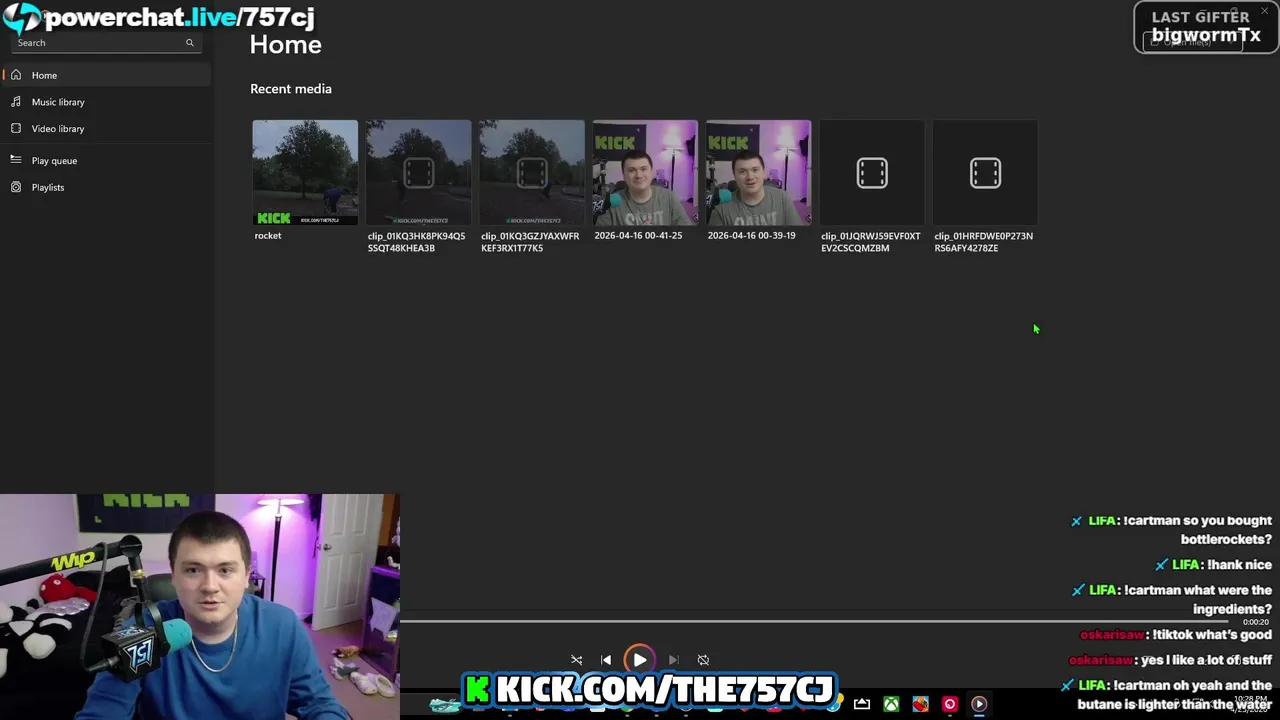
Task: Click the 'Recent media' heading
Action: click(291, 89)
